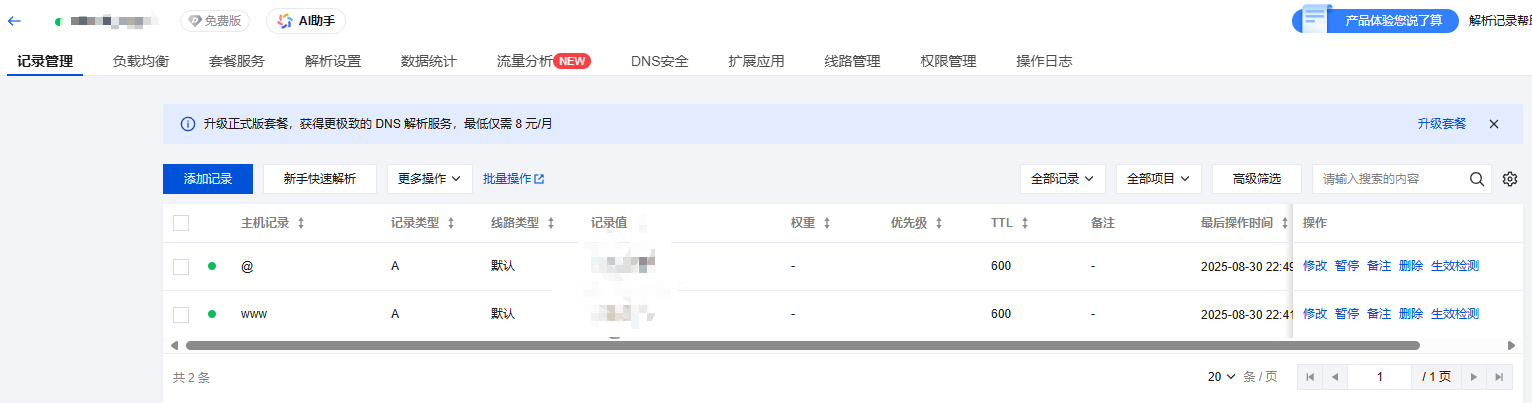Go to next page of records
This screenshot has height=403, width=1532.
(1473, 377)
